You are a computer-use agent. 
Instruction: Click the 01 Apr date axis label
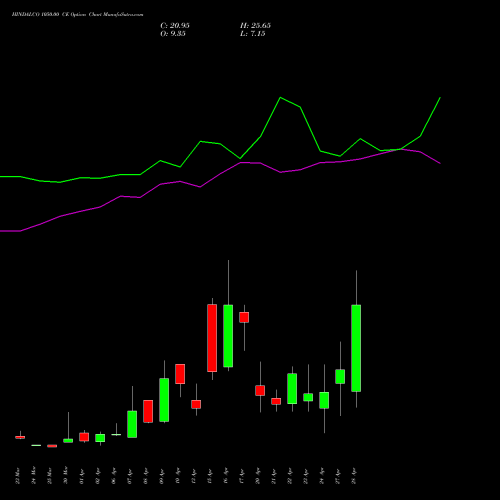(82, 477)
